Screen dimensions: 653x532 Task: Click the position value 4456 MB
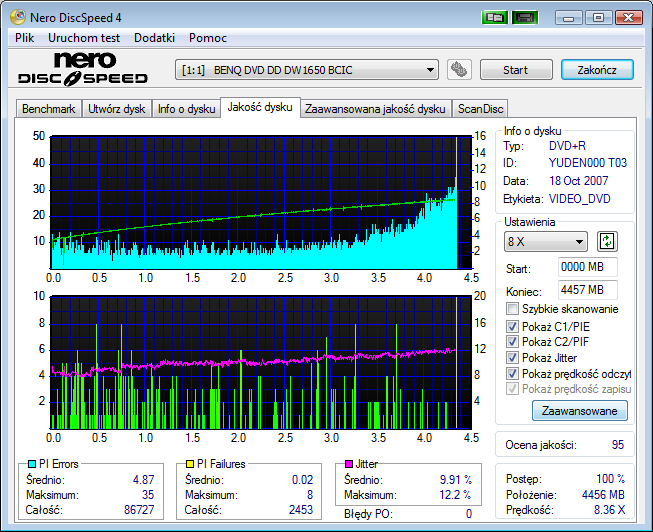[603, 495]
